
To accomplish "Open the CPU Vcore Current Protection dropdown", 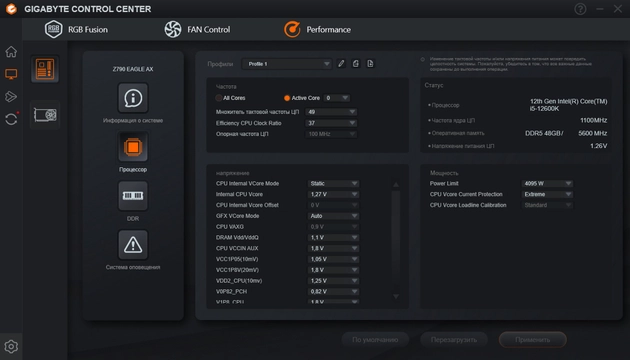I will [x=547, y=194].
